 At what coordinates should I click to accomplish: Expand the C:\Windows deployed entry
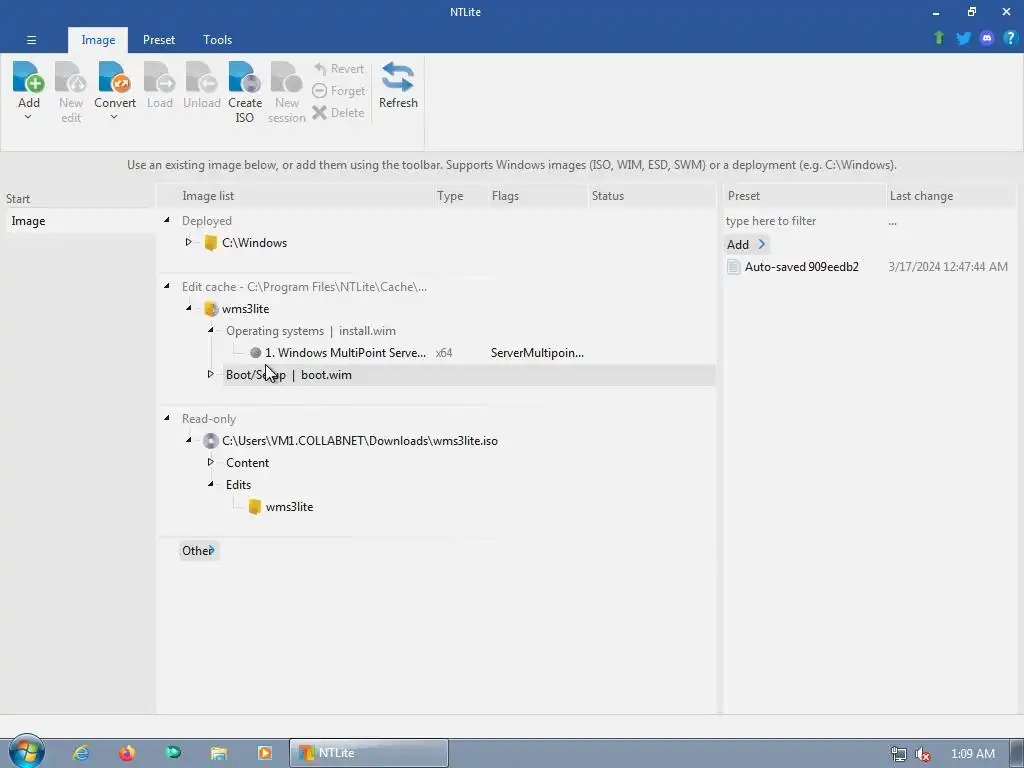[x=188, y=242]
